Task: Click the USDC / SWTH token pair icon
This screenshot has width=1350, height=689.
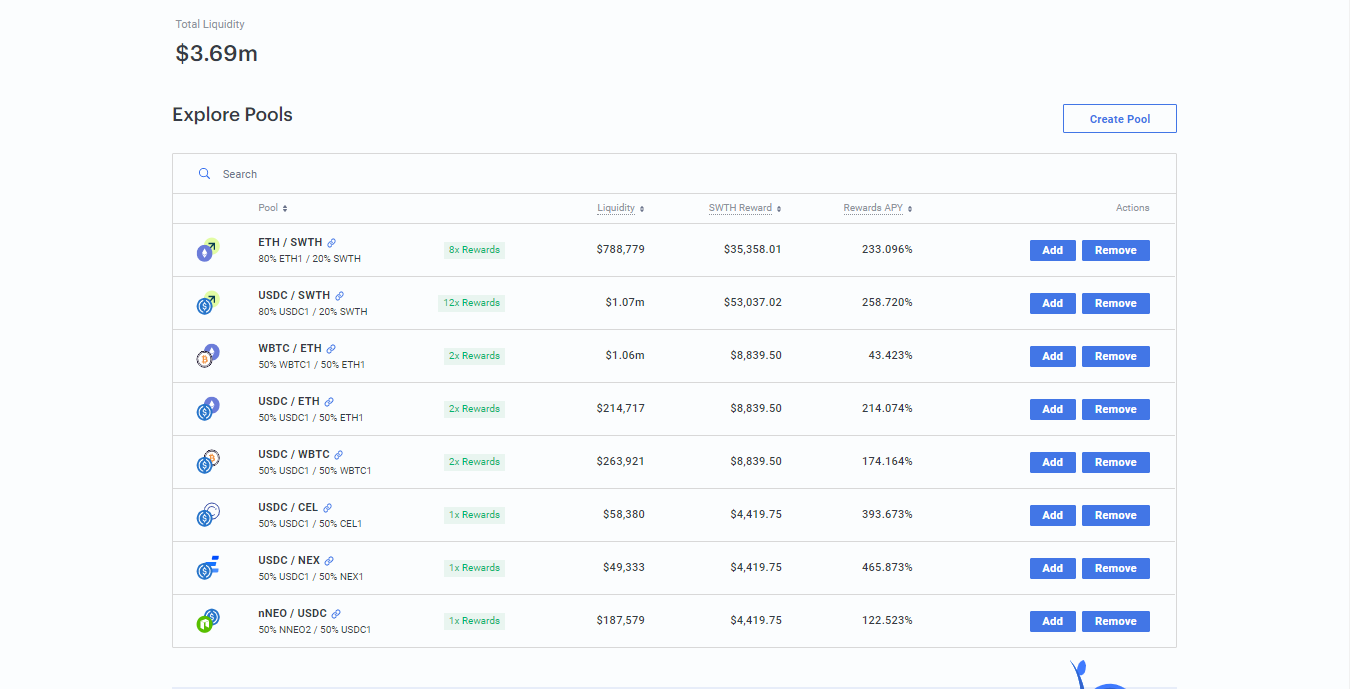Action: pos(207,303)
